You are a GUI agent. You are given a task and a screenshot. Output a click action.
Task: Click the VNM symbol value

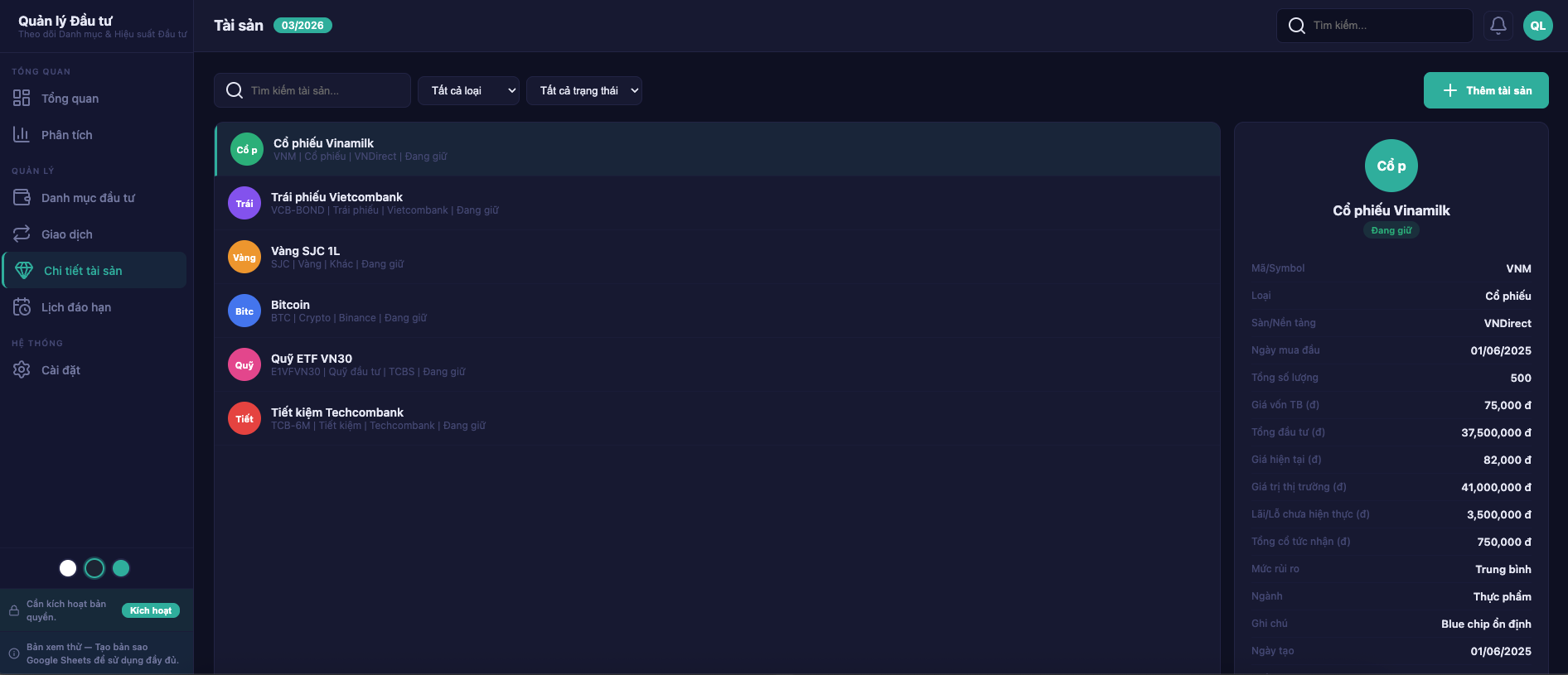1518,268
